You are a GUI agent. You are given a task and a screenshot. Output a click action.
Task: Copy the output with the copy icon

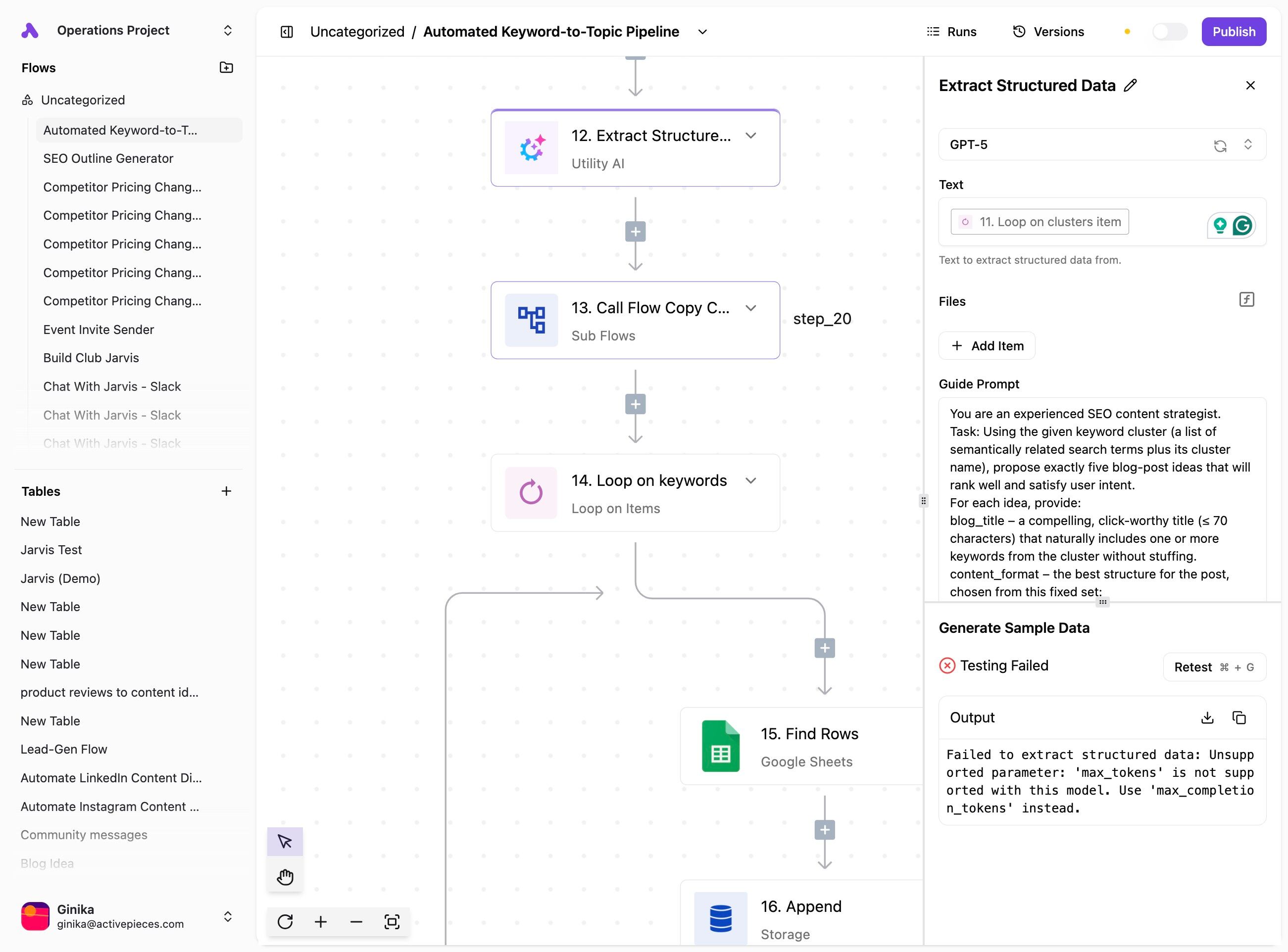coord(1239,717)
